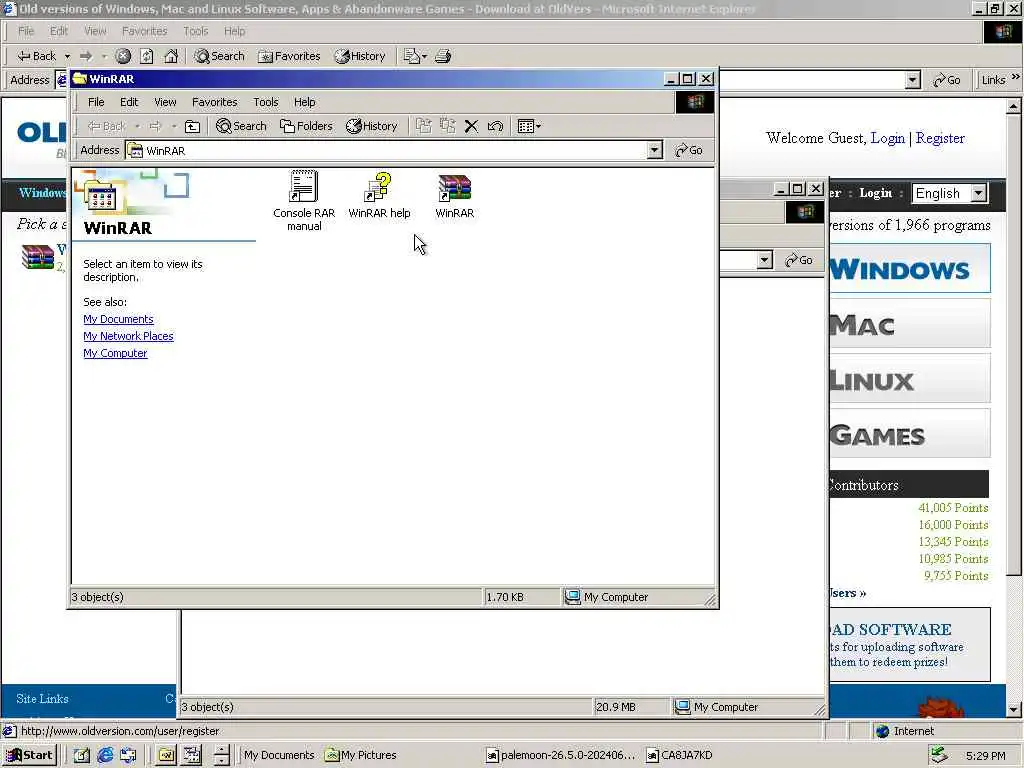The image size is (1024, 768).
Task: Click Delete X icon in WinRAR toolbar
Action: point(471,126)
